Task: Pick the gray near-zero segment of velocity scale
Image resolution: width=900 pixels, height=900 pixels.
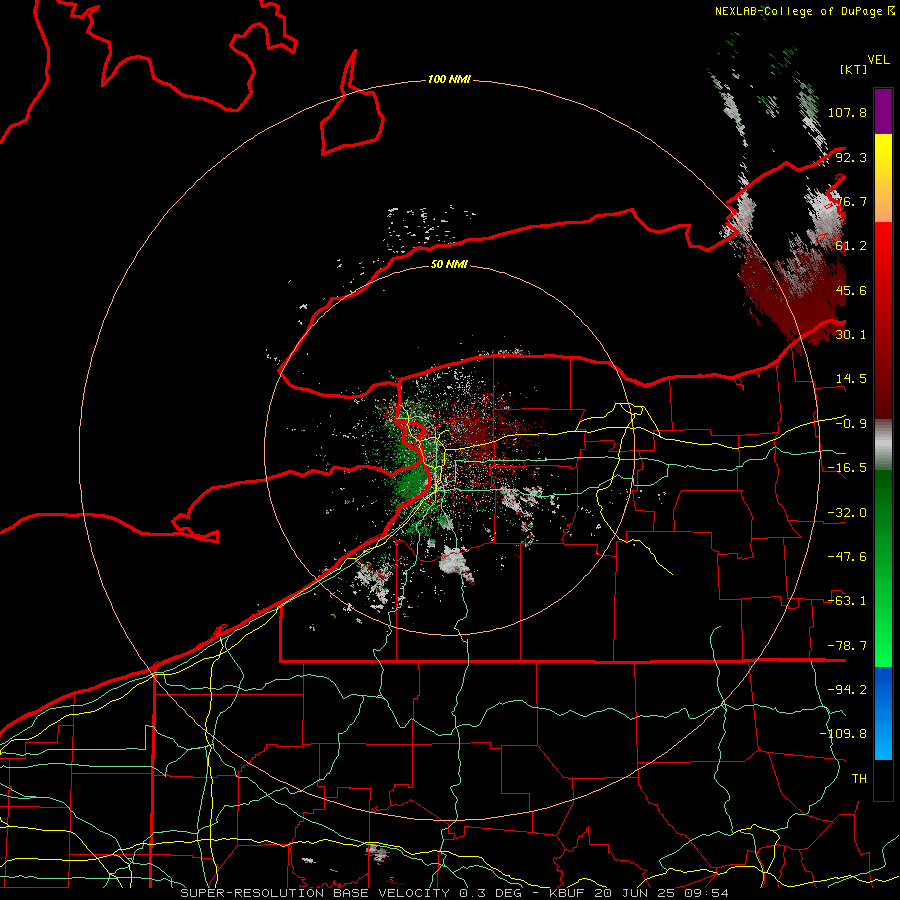Action: (x=883, y=445)
